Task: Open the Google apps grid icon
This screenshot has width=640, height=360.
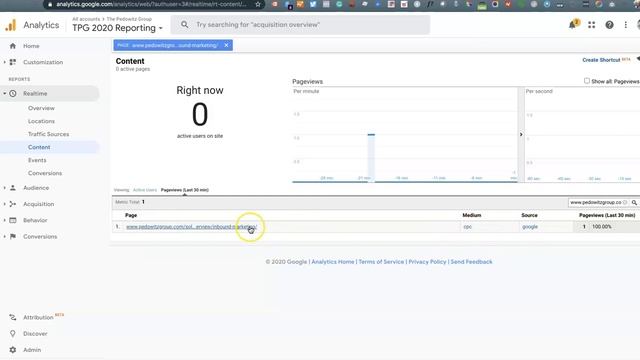Action: coord(591,25)
